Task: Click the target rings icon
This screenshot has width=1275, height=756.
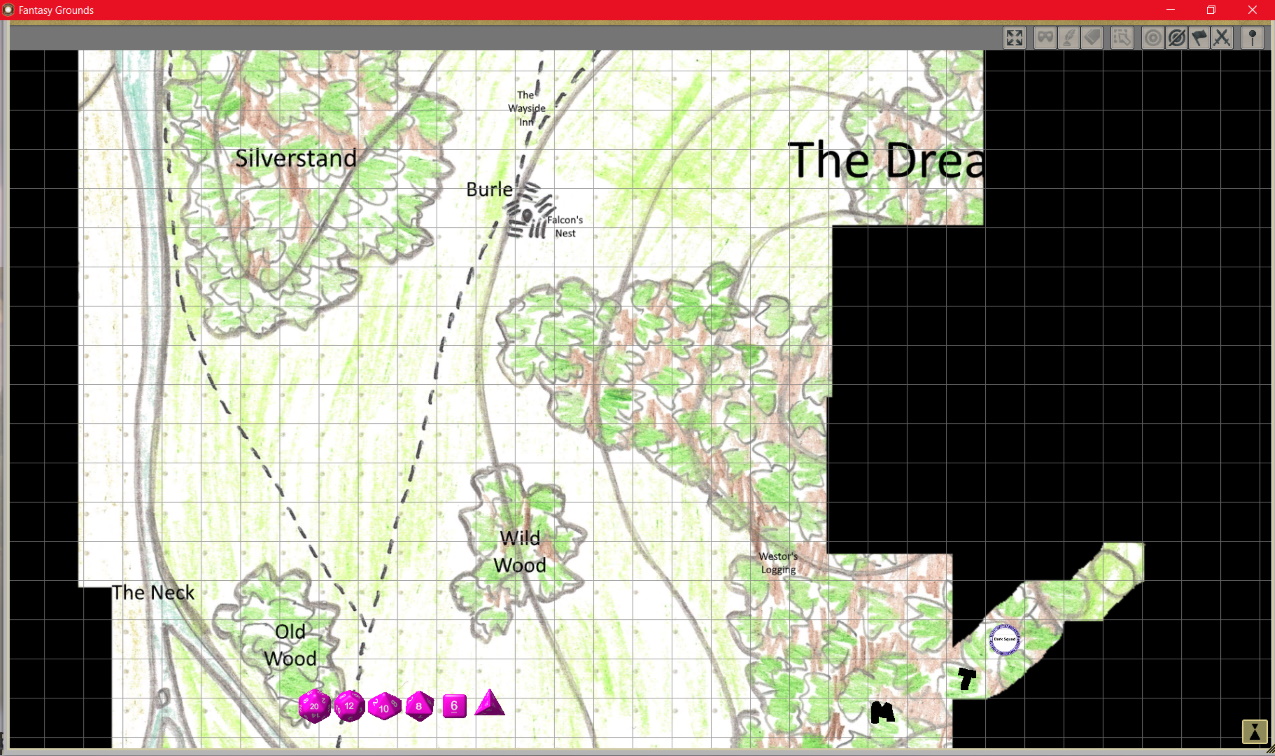Action: pos(1153,38)
